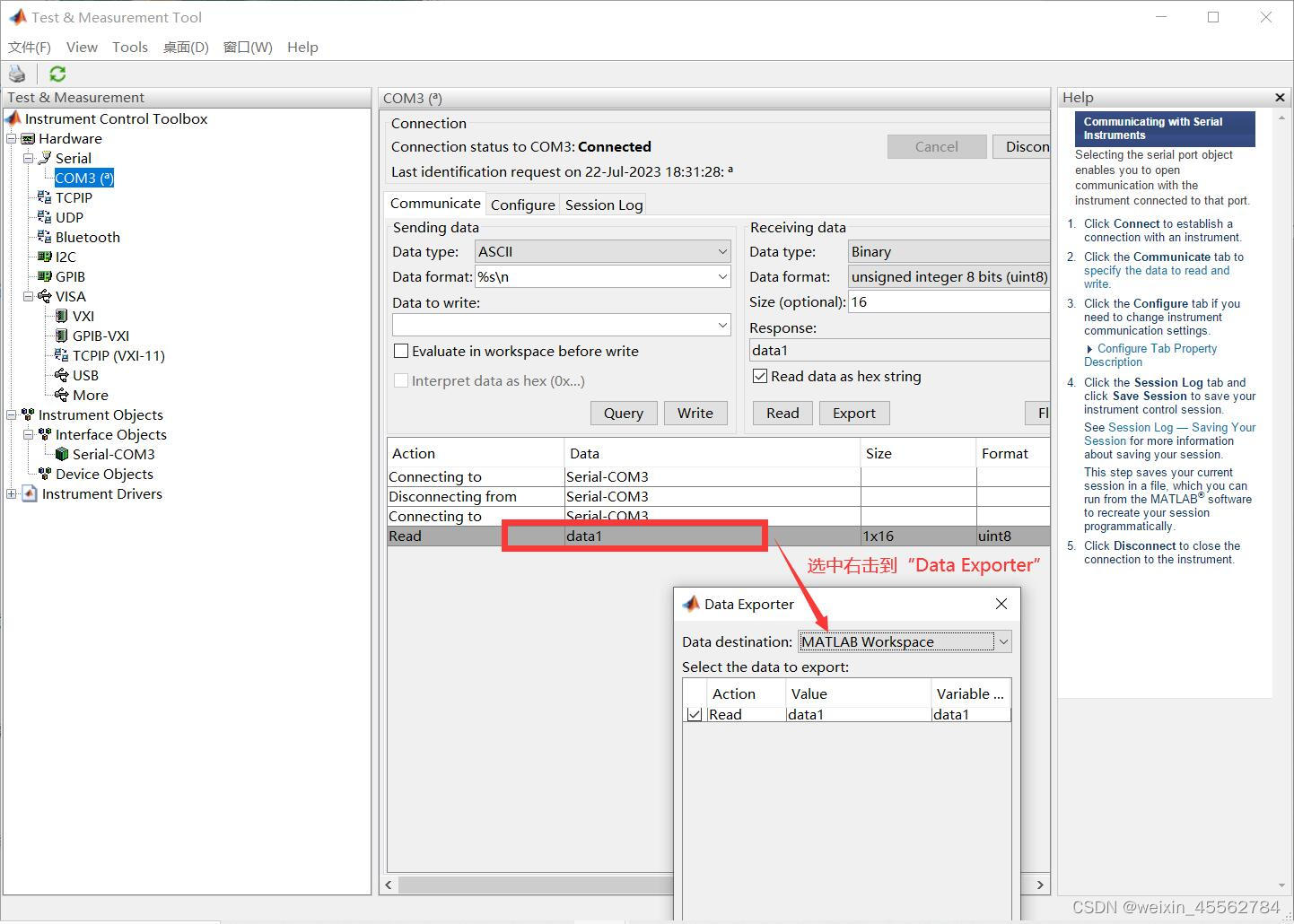Open the ASCII data type dropdown
The image size is (1294, 924).
point(722,251)
